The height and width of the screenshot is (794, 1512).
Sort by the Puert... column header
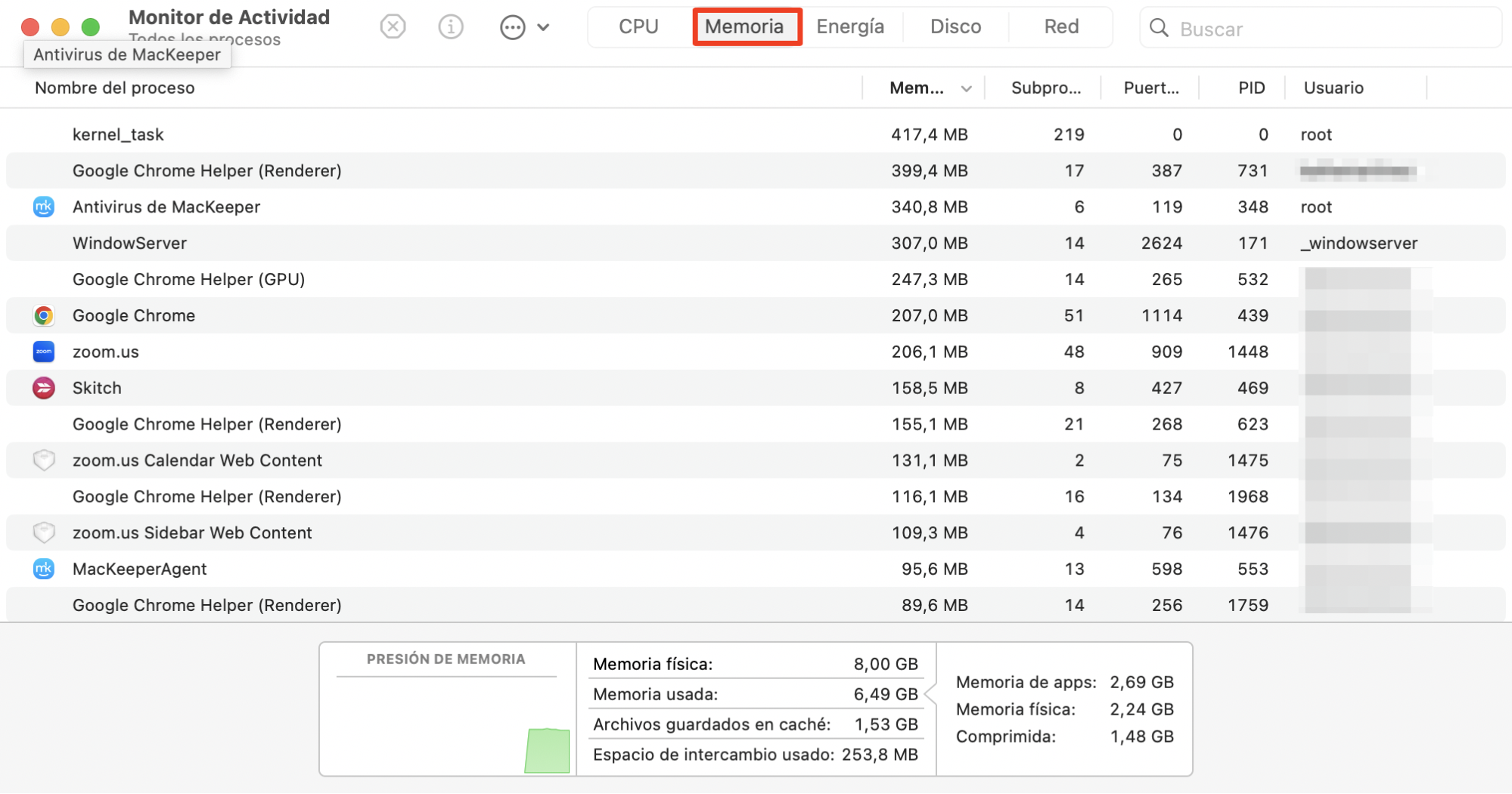pos(1151,88)
